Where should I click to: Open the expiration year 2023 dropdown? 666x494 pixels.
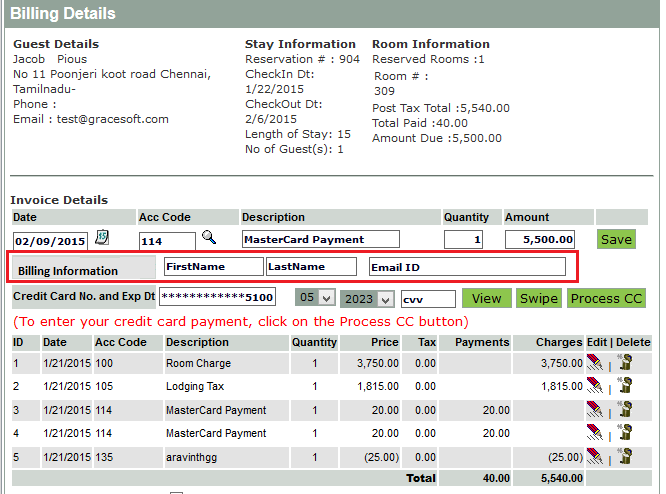[367, 299]
